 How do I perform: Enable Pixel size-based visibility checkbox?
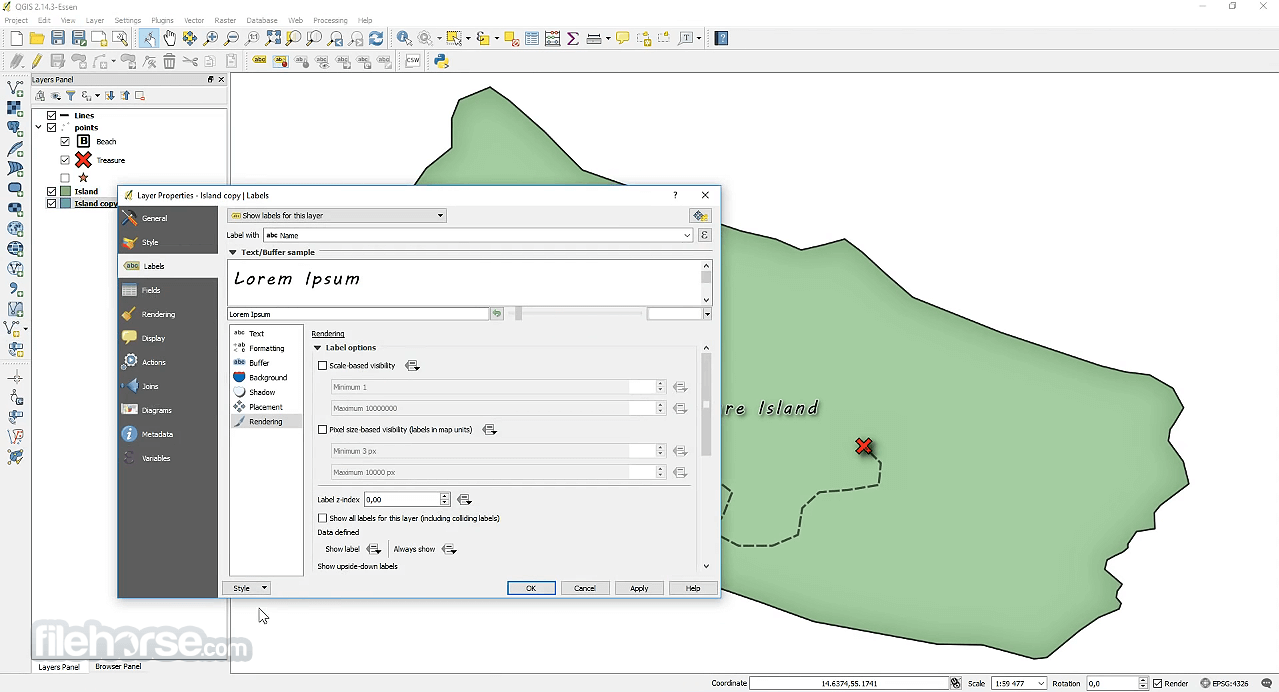tap(322, 430)
